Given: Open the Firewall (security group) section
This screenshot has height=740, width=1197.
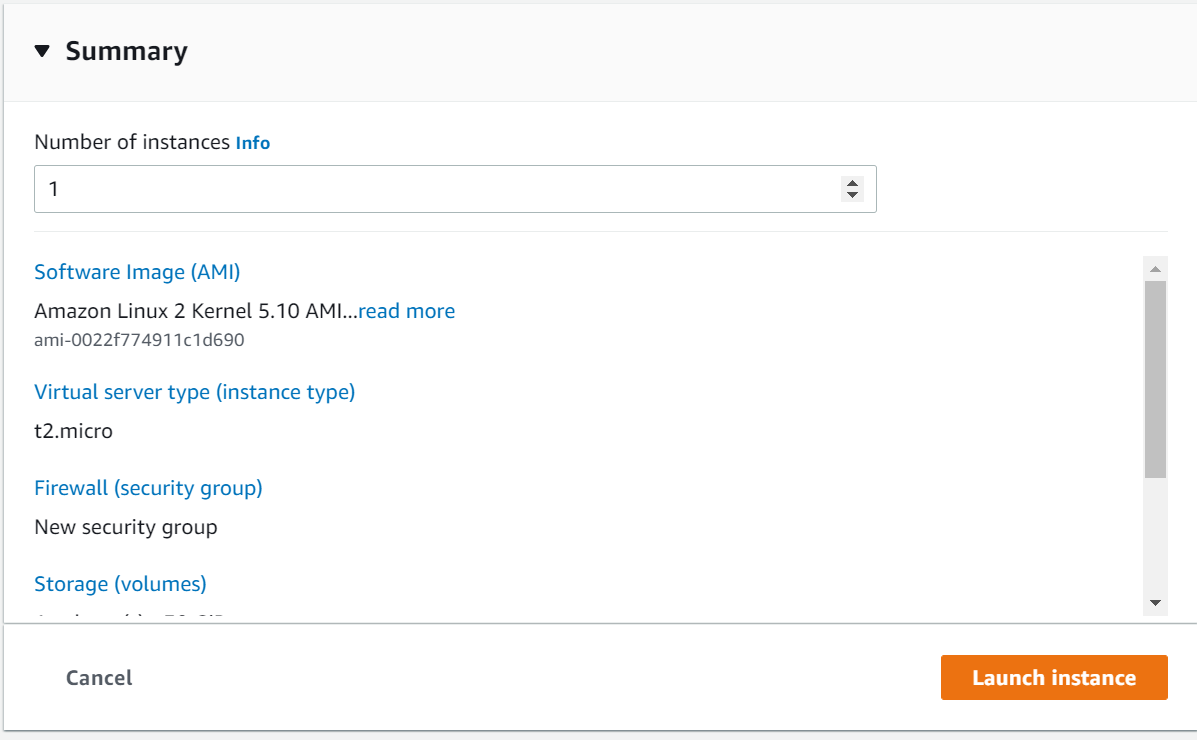Looking at the screenshot, I should pos(148,488).
